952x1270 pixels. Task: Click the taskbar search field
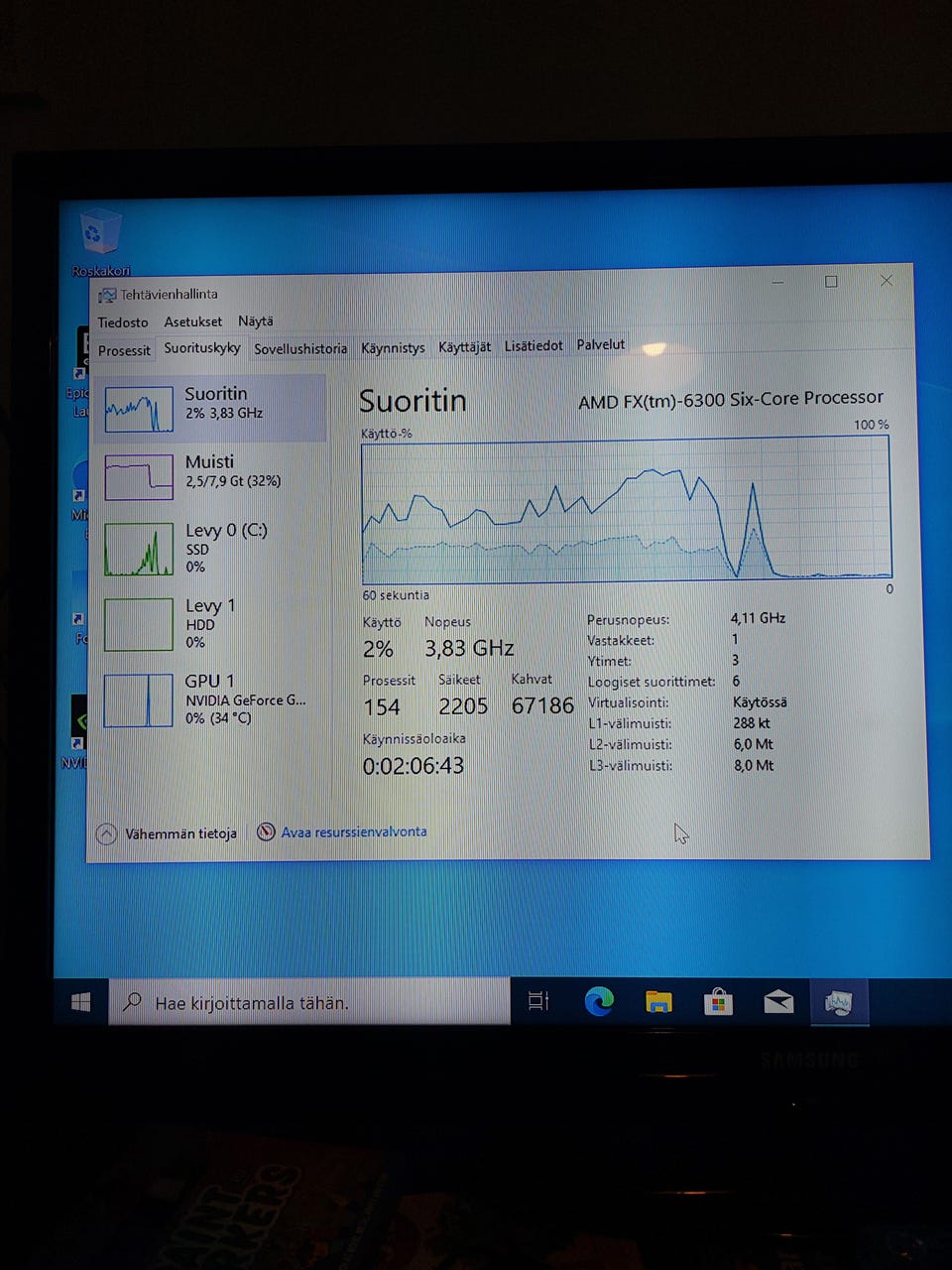pos(307,1002)
